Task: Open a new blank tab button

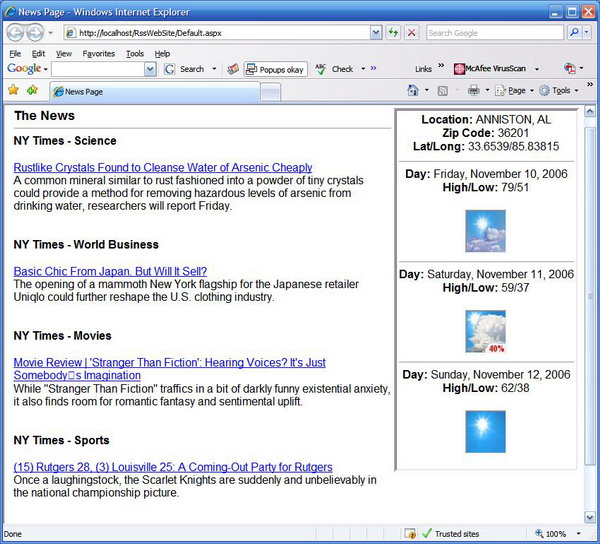Action: (271, 93)
